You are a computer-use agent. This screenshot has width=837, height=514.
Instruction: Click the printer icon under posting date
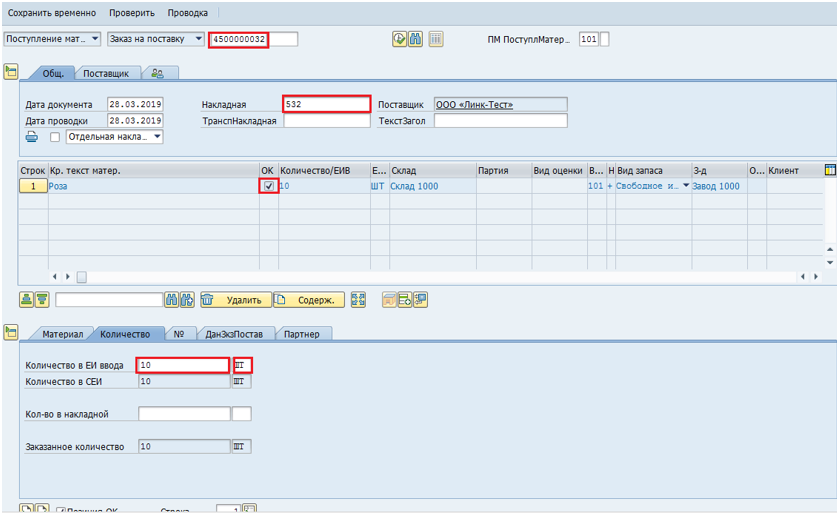[32, 137]
